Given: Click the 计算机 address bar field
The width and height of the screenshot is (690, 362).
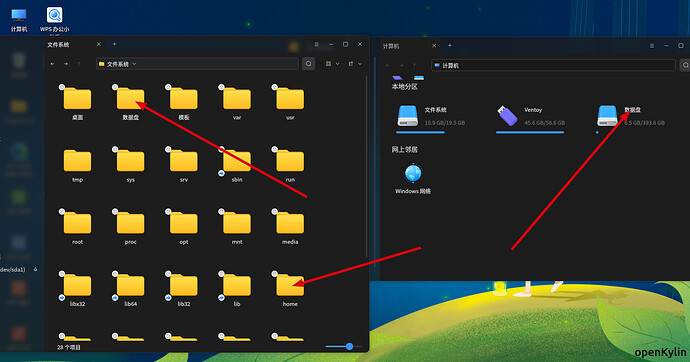Looking at the screenshot, I should (553, 65).
